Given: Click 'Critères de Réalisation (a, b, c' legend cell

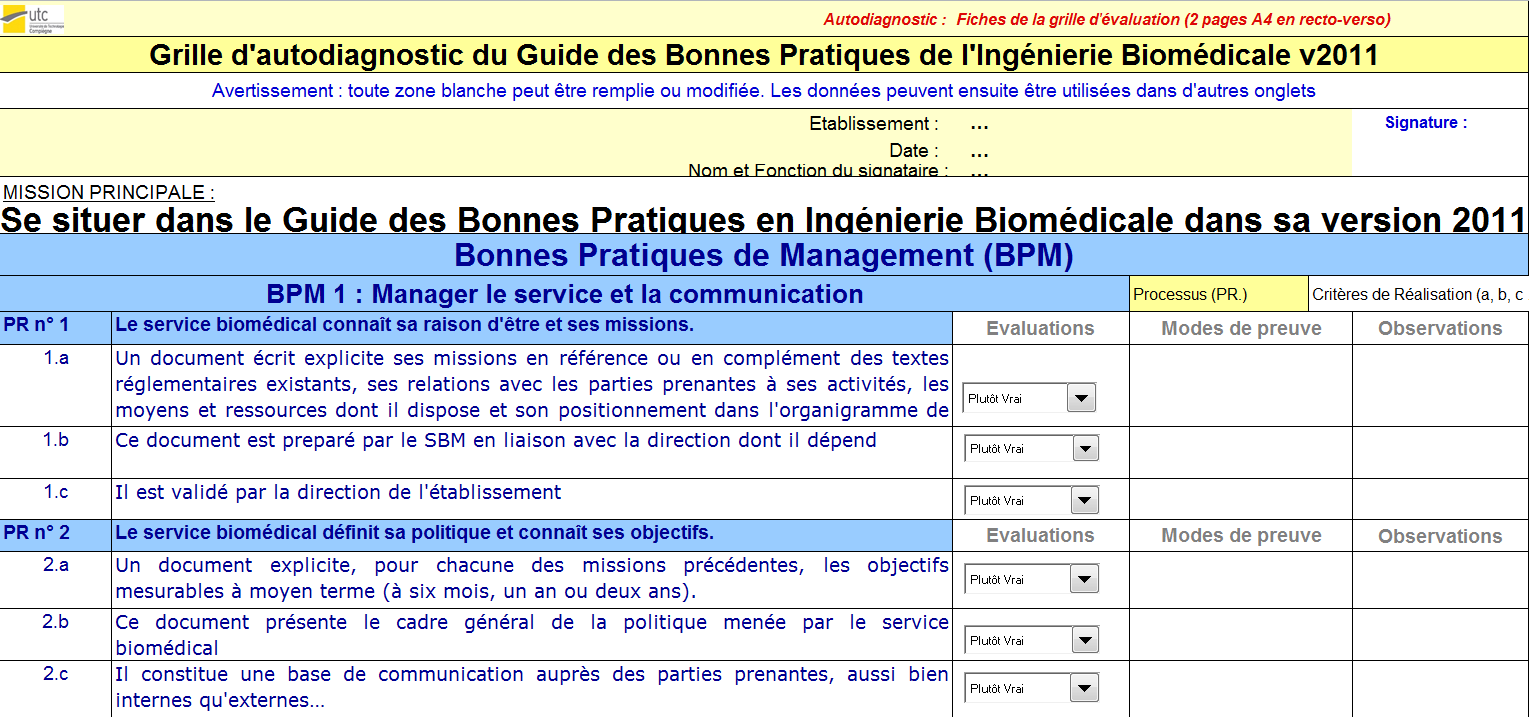Looking at the screenshot, I should 1418,294.
